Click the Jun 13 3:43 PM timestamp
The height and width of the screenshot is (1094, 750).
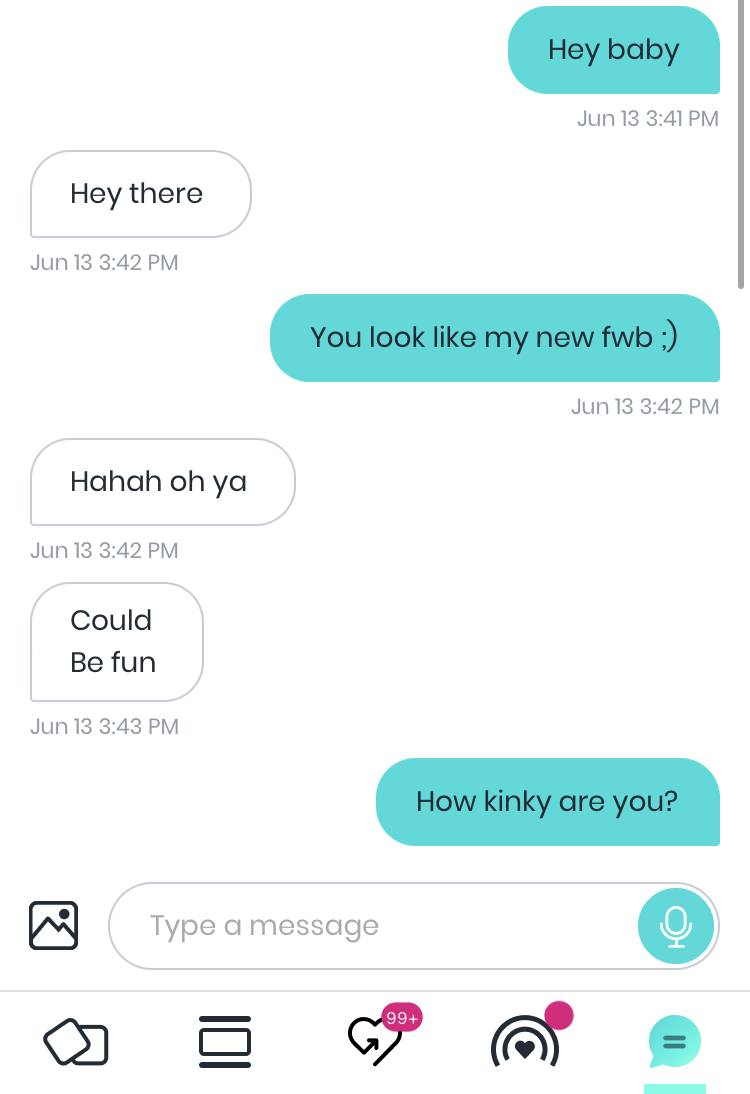pos(105,726)
